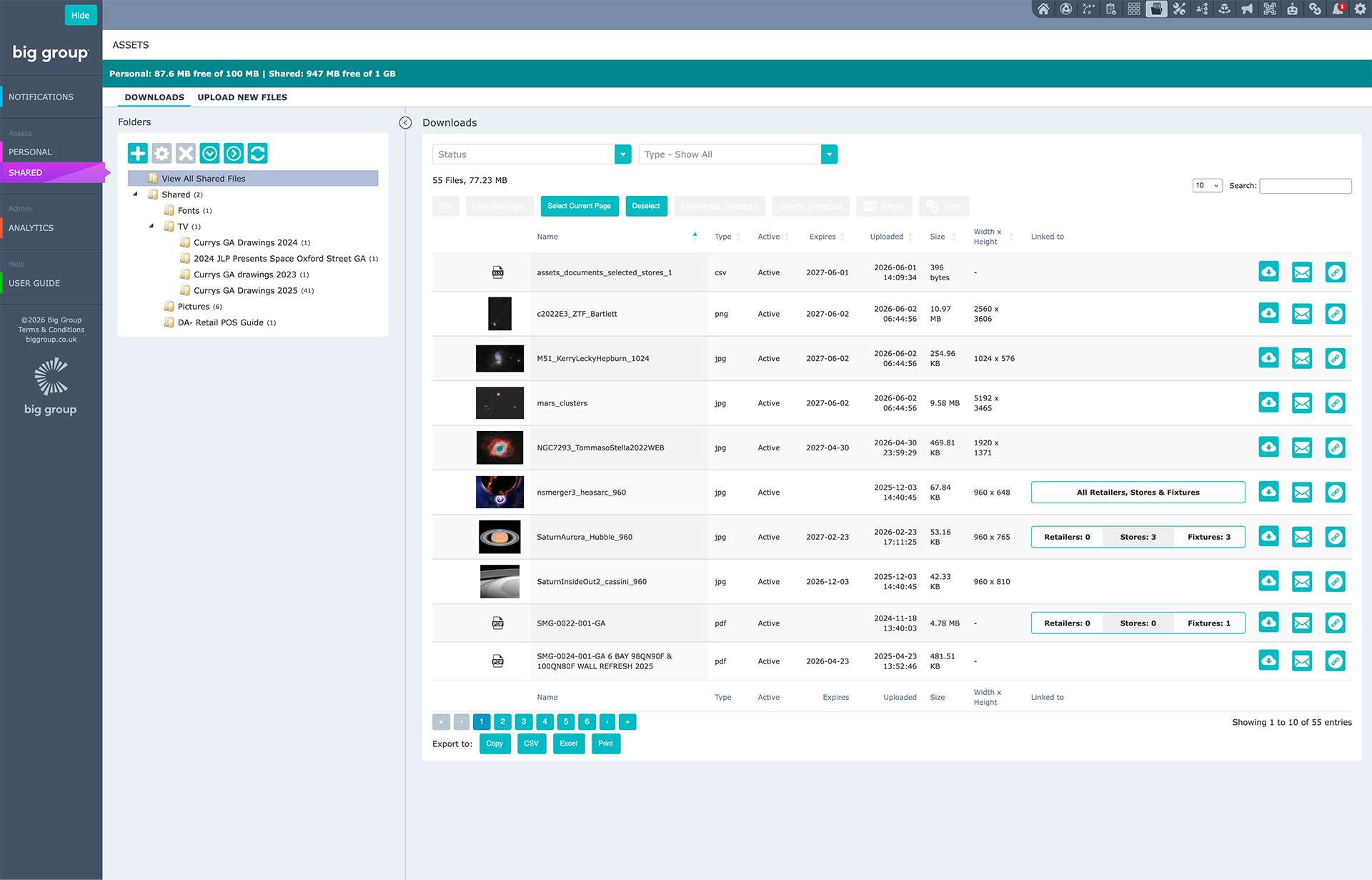Image resolution: width=1372 pixels, height=880 pixels.
Task: Open the robot assistant toolbar icon
Action: click(x=1292, y=9)
